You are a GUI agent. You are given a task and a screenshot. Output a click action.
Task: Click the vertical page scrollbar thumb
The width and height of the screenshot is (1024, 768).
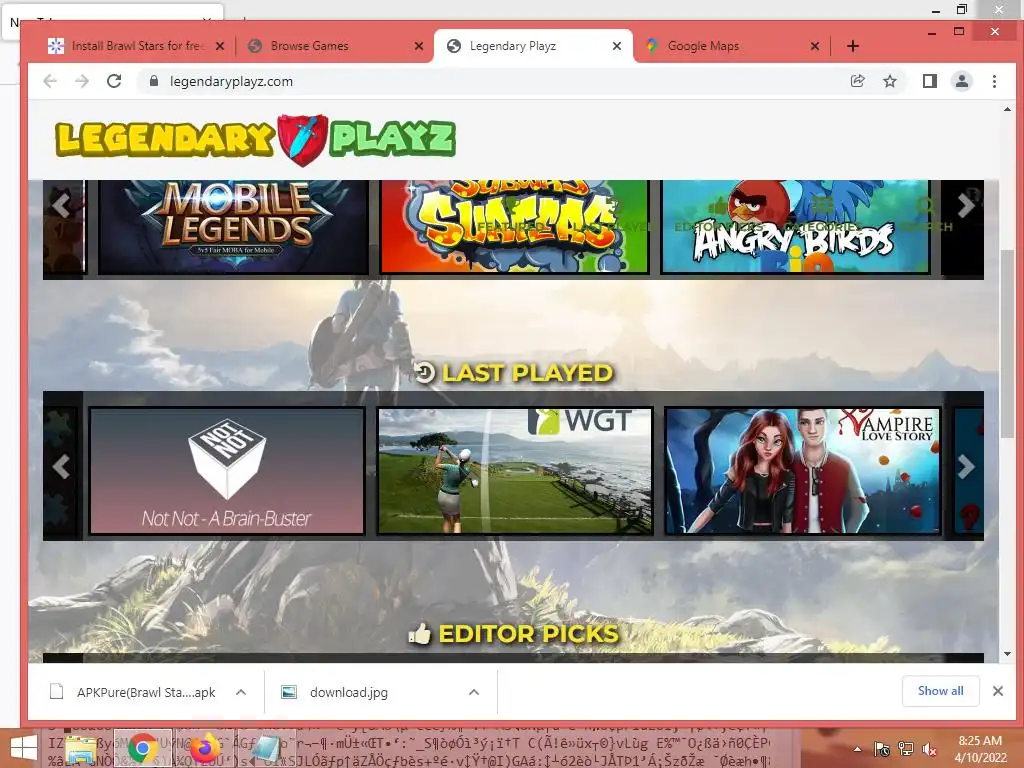[1007, 344]
